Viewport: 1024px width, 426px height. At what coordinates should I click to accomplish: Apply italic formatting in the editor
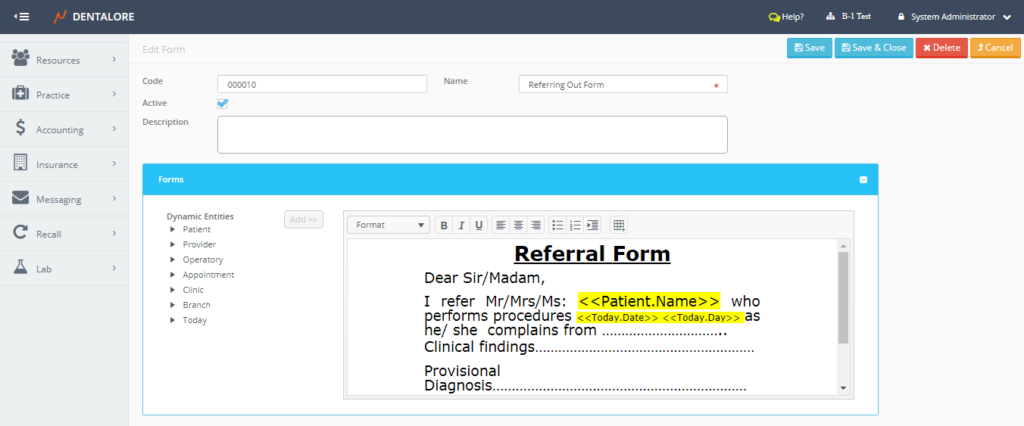(x=461, y=225)
